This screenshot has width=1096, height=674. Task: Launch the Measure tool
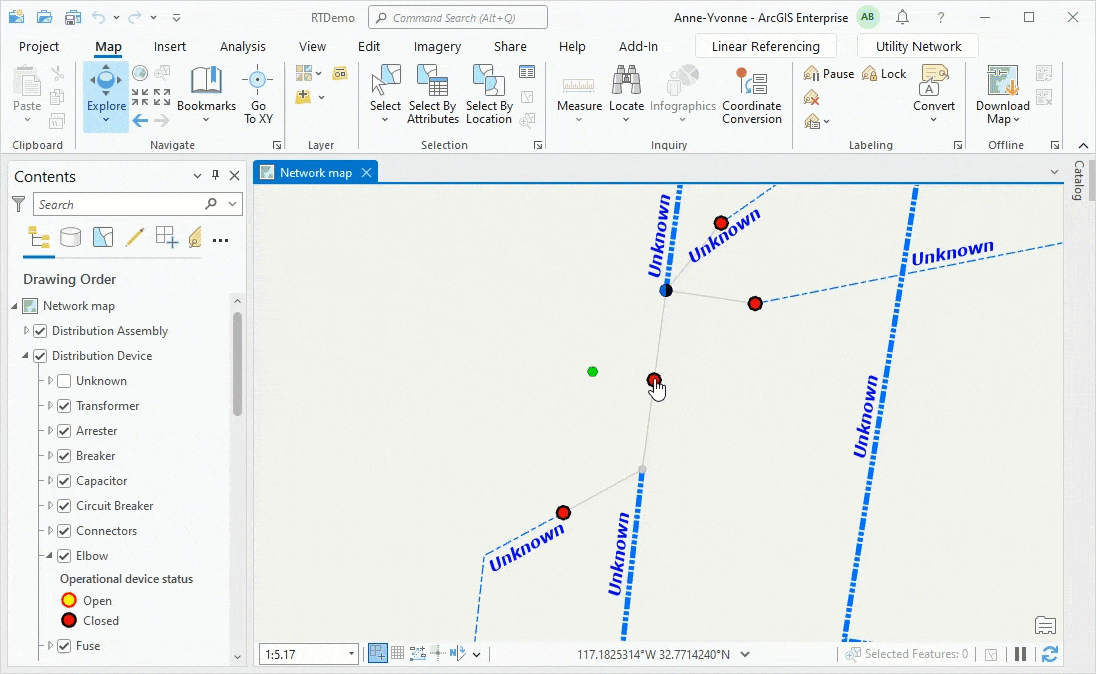click(x=579, y=94)
